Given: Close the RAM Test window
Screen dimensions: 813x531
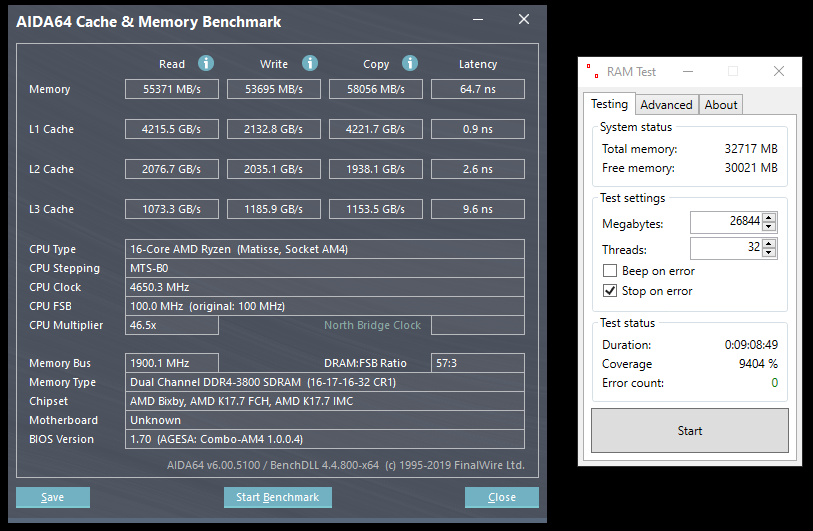Looking at the screenshot, I should 778,71.
